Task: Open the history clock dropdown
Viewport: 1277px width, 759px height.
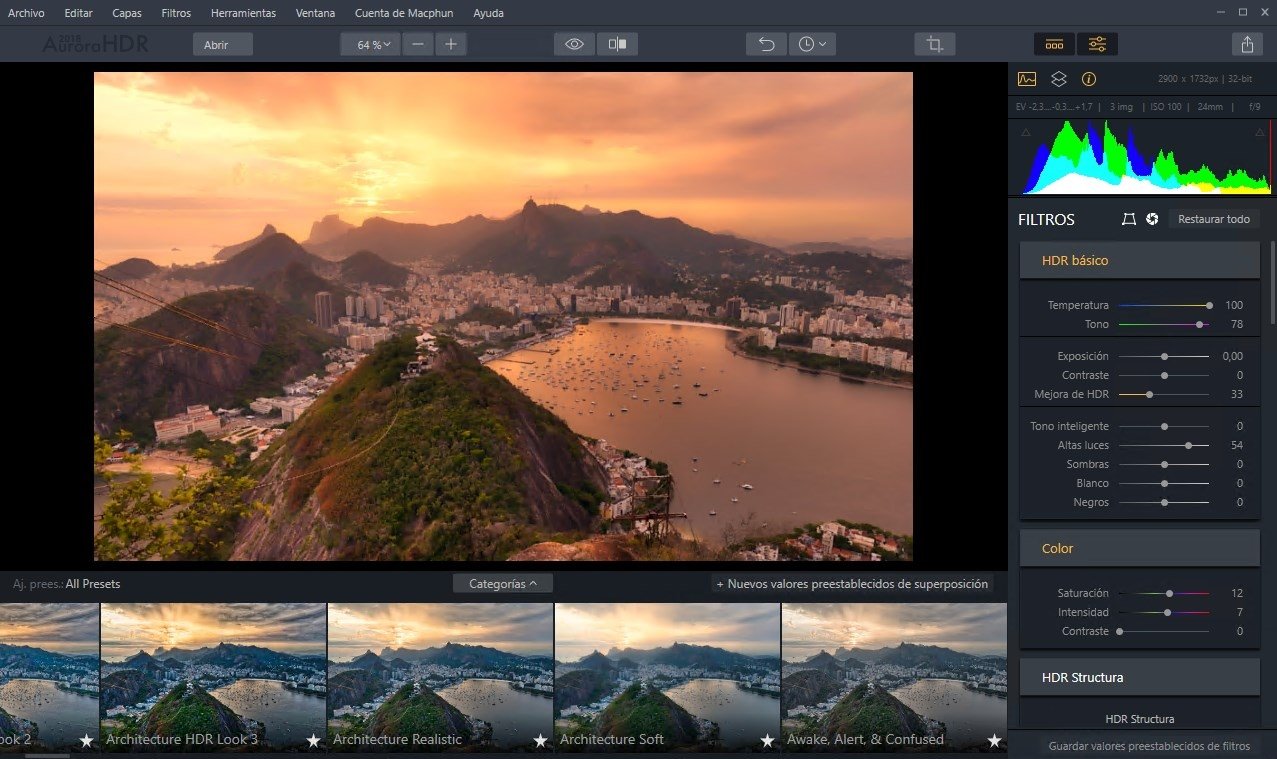Action: click(x=812, y=44)
